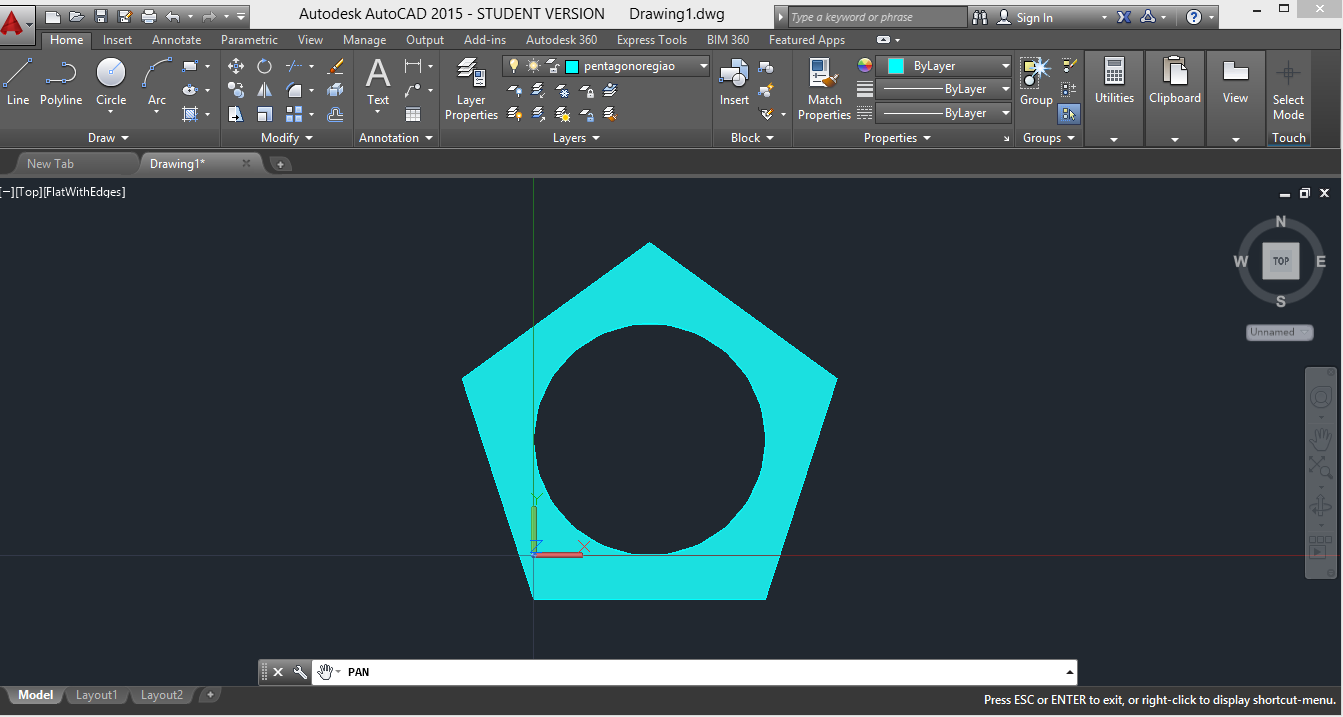Image resolution: width=1343 pixels, height=717 pixels.
Task: Click the search keyword input field
Action: [876, 17]
